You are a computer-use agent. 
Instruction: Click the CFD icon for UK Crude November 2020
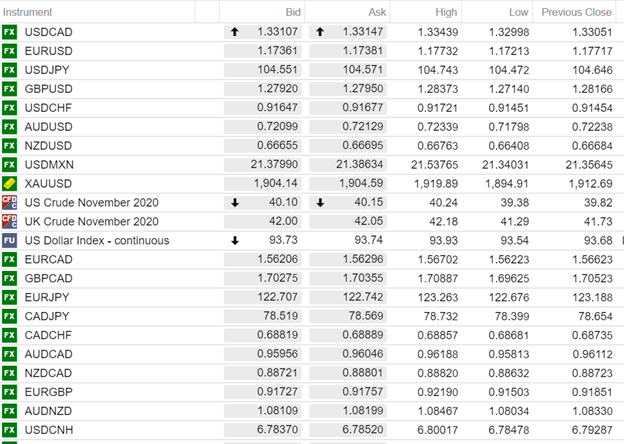[10, 222]
